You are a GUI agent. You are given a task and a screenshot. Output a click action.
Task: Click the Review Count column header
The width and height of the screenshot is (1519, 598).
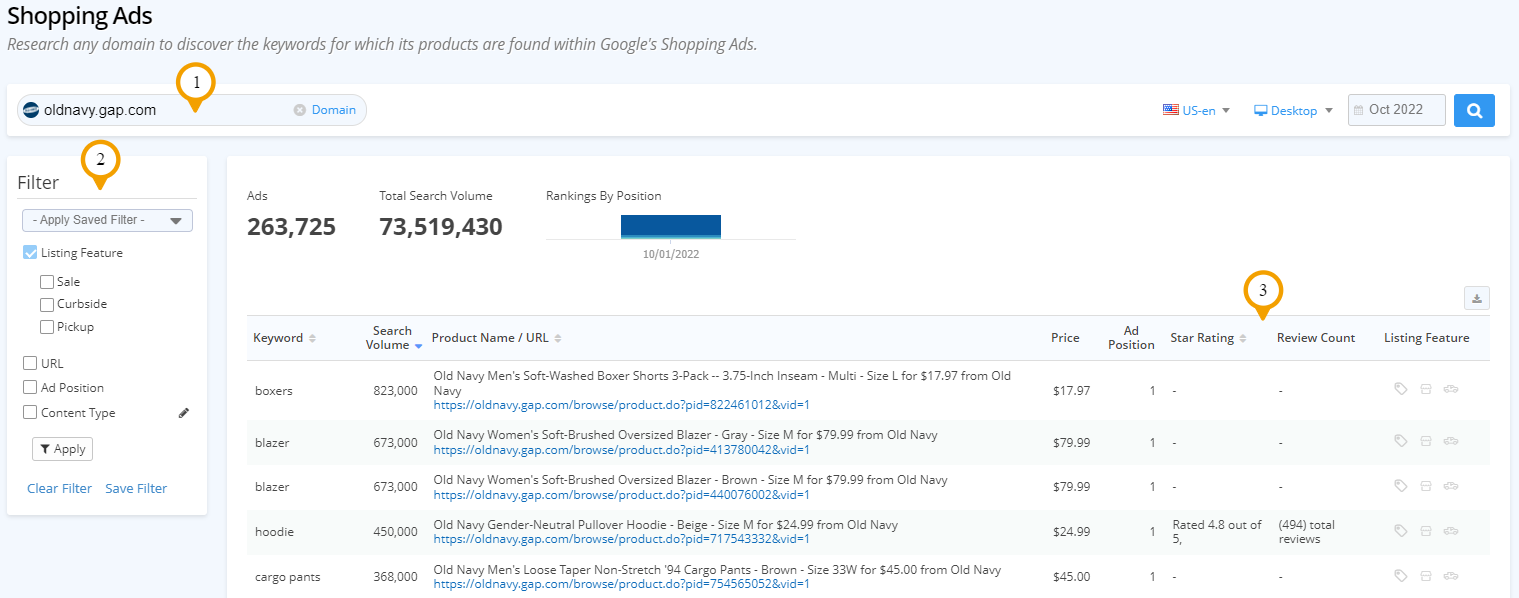point(1316,338)
